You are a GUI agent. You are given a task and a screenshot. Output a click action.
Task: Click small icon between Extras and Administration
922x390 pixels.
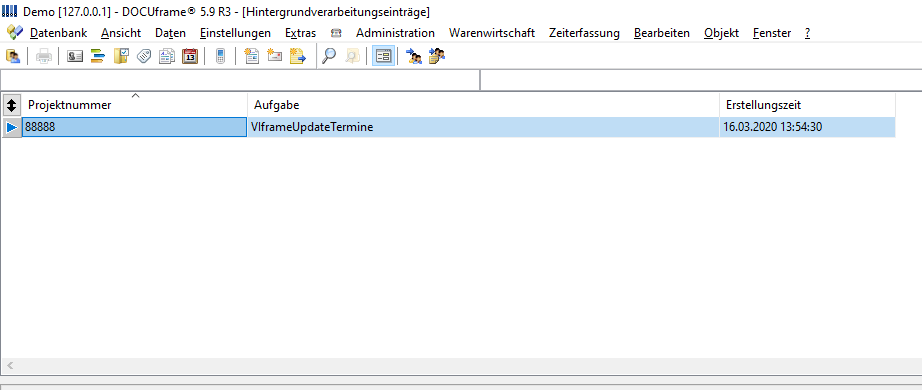[336, 34]
